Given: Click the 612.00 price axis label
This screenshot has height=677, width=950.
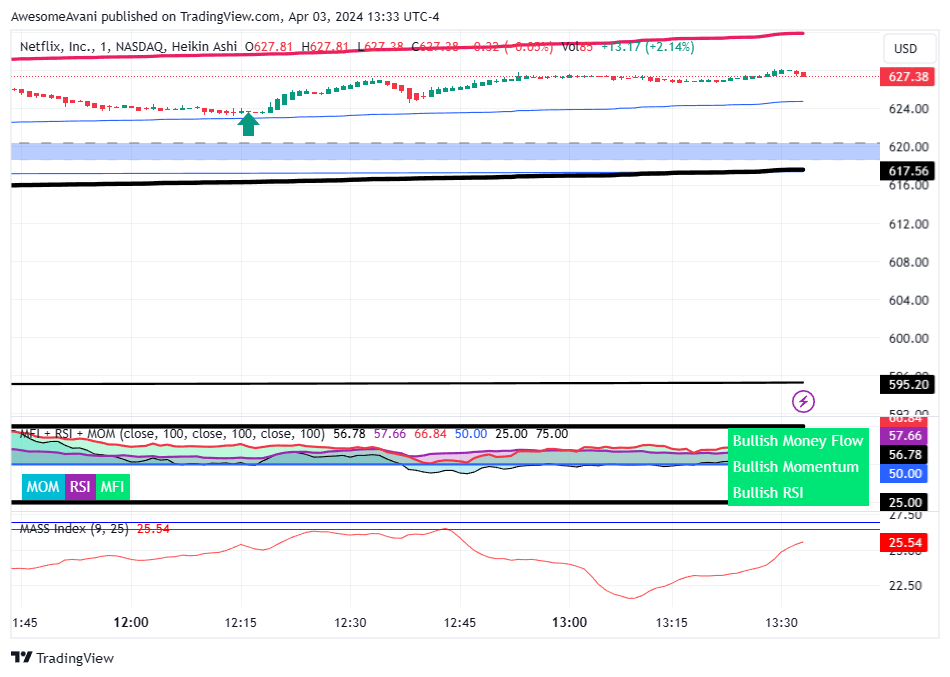Looking at the screenshot, I should [x=908, y=224].
